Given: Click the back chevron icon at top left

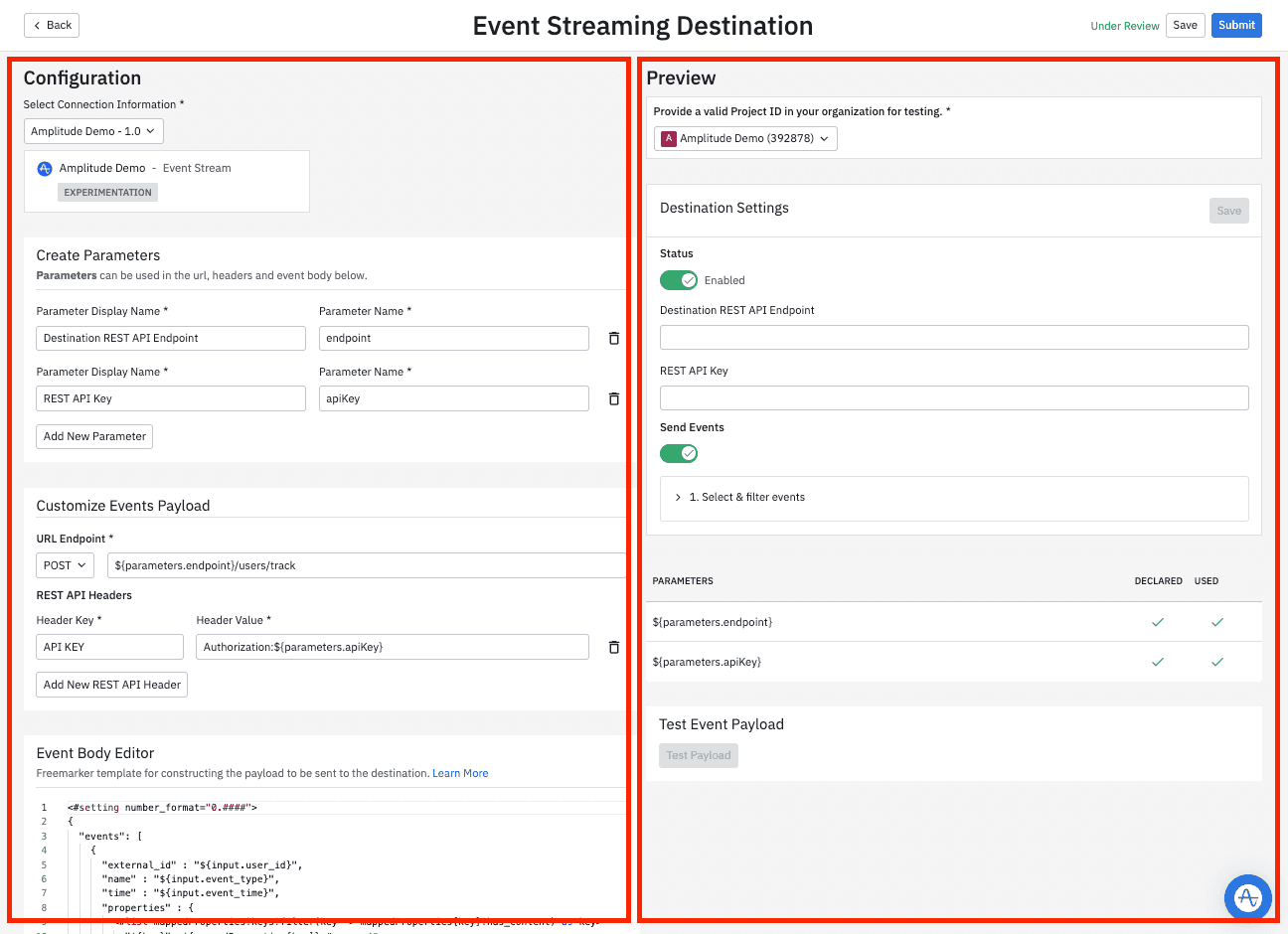Looking at the screenshot, I should [36, 25].
